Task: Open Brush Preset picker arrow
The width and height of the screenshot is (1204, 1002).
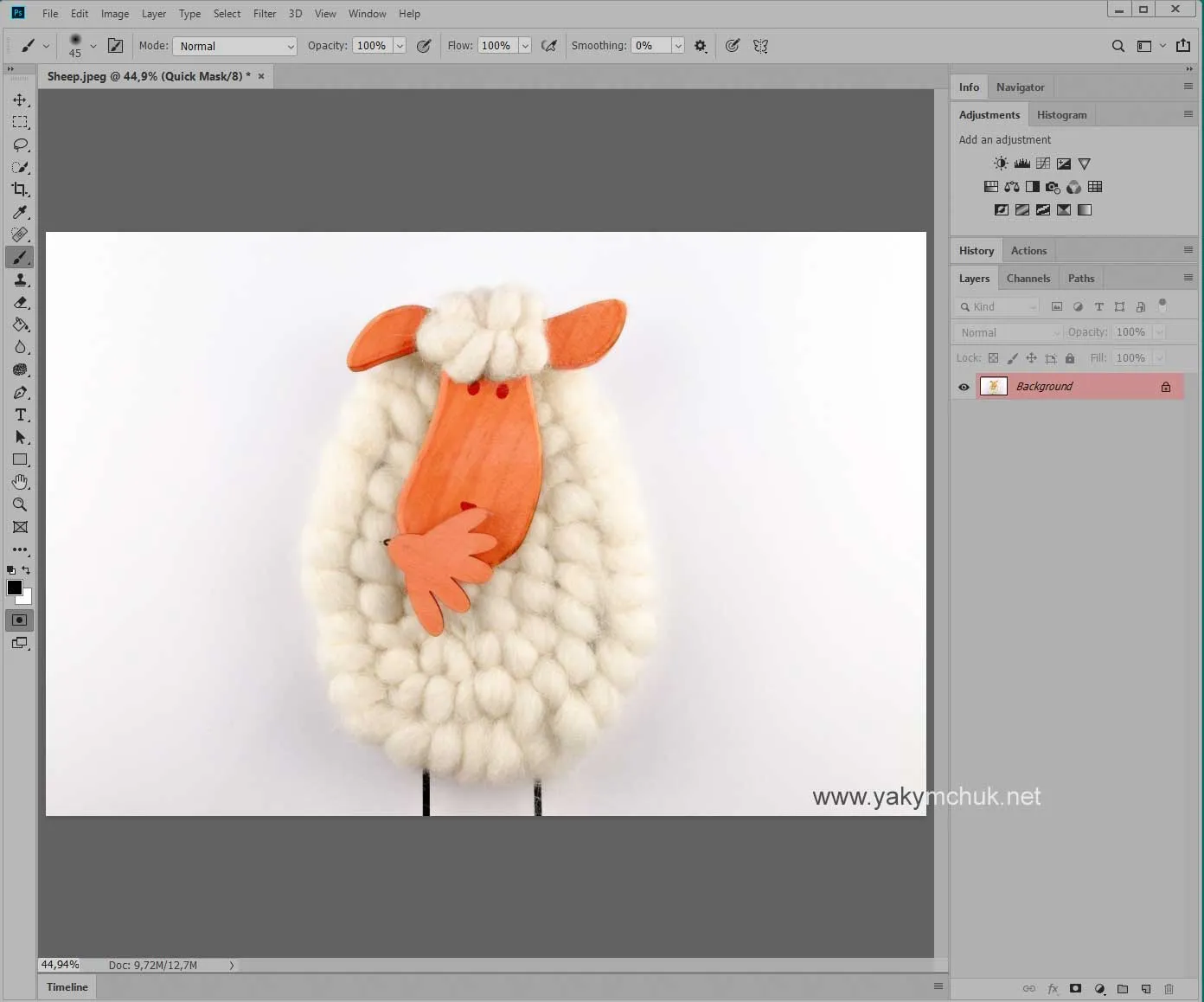Action: 93,46
